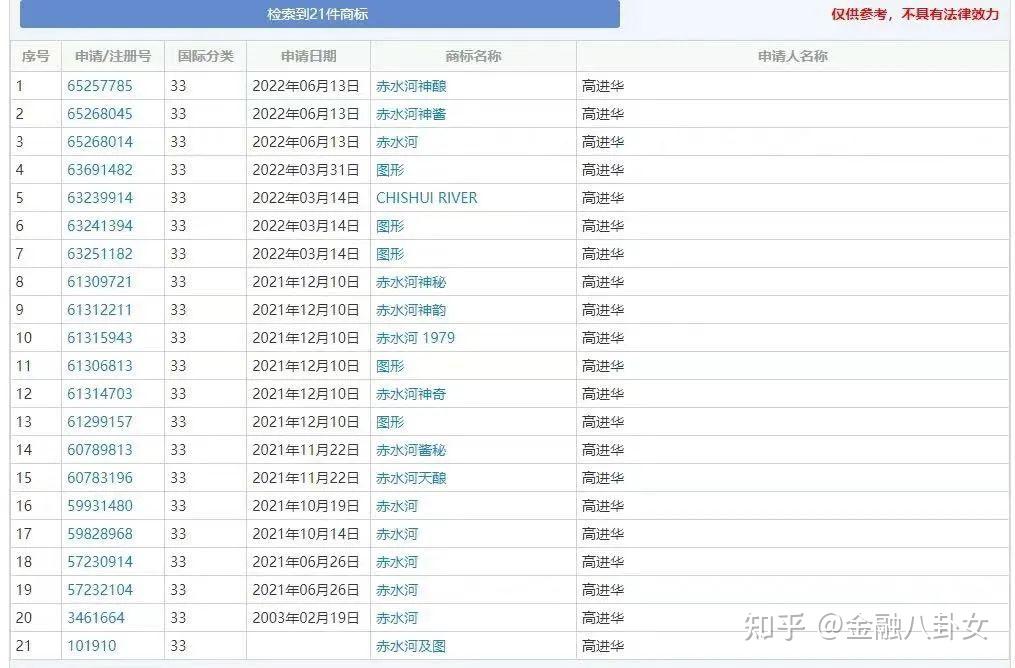Image resolution: width=1015 pixels, height=668 pixels.
Task: Open registration number 63239914
Action: coord(100,198)
